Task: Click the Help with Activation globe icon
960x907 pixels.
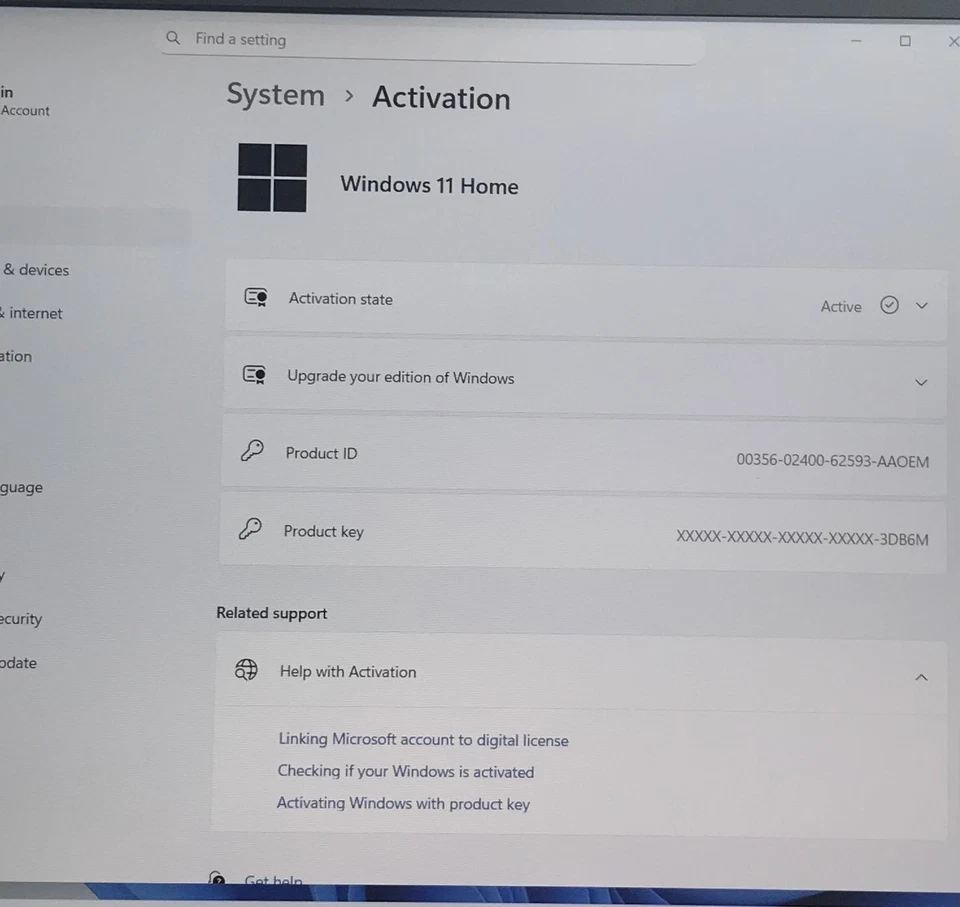Action: click(x=246, y=669)
